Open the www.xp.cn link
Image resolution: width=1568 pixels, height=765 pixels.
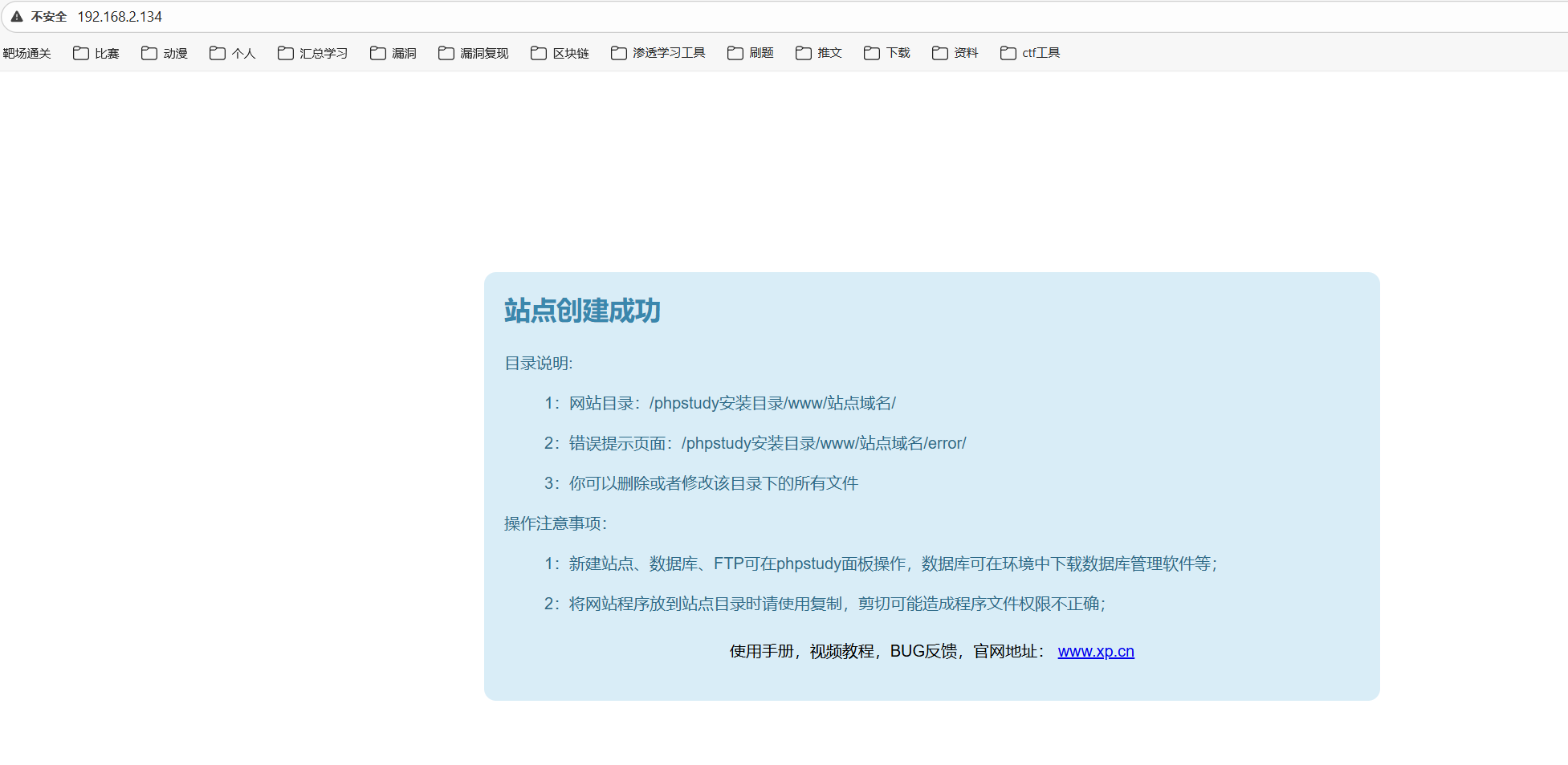click(x=1096, y=651)
